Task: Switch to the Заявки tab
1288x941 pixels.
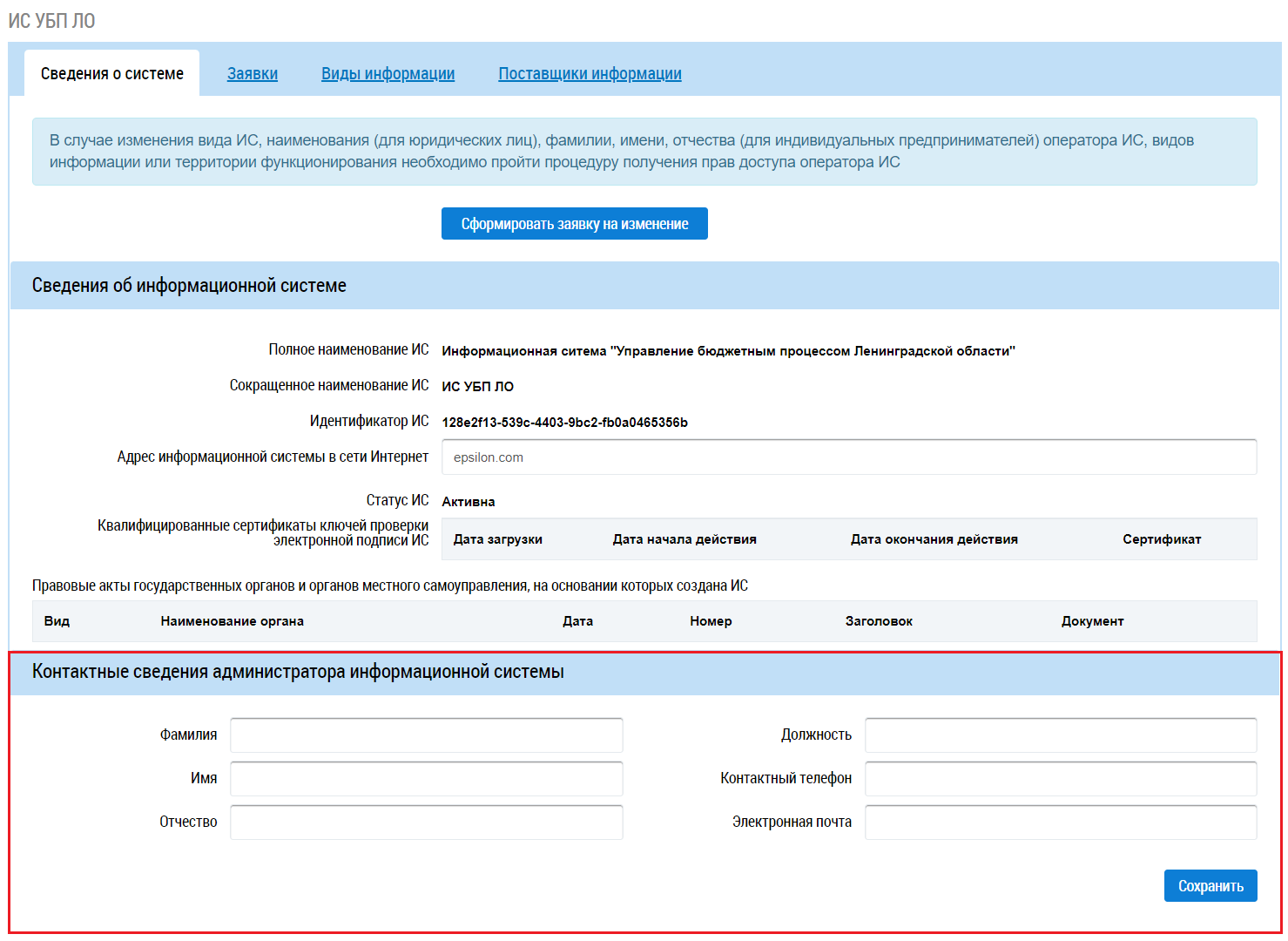Action: pyautogui.click(x=253, y=74)
